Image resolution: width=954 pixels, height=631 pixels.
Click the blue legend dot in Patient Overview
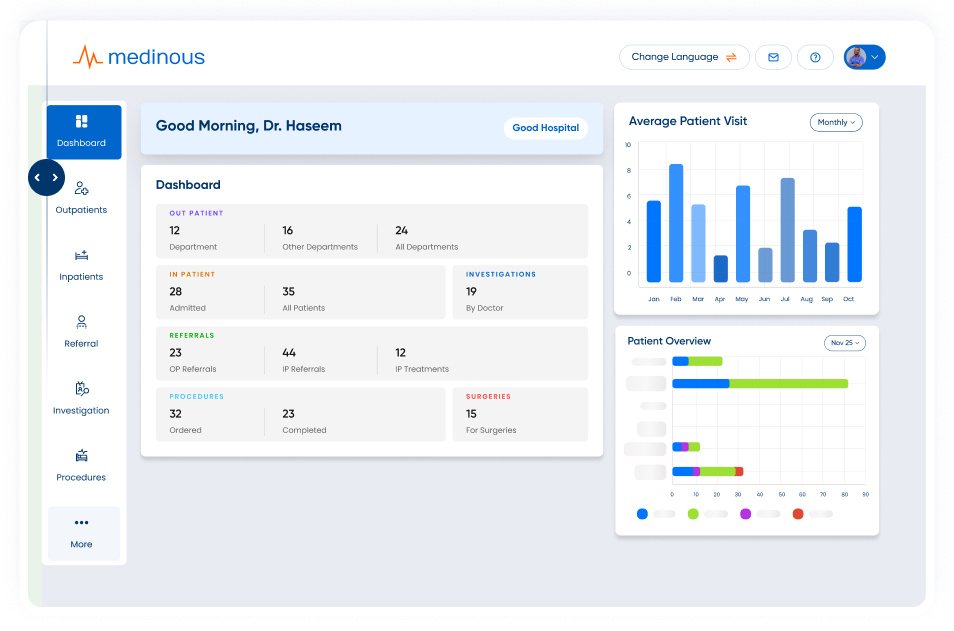tap(642, 514)
